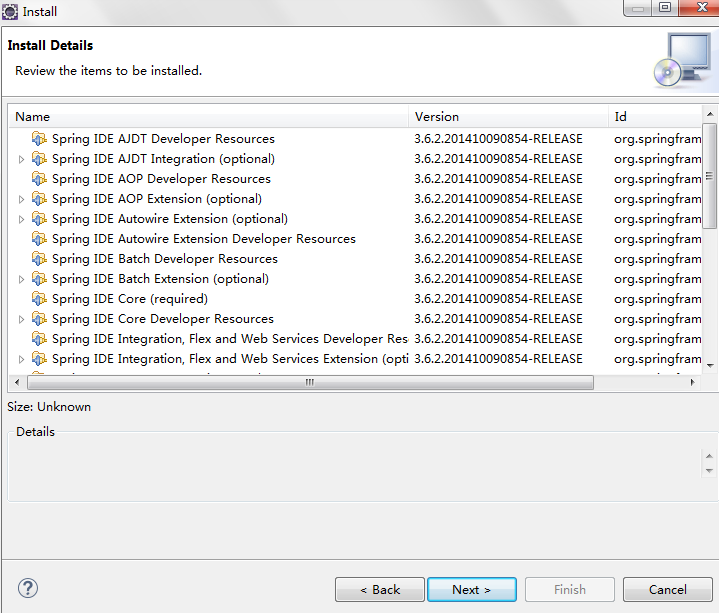Click the version cell of AJDT Developer Resources

[x=498, y=138]
